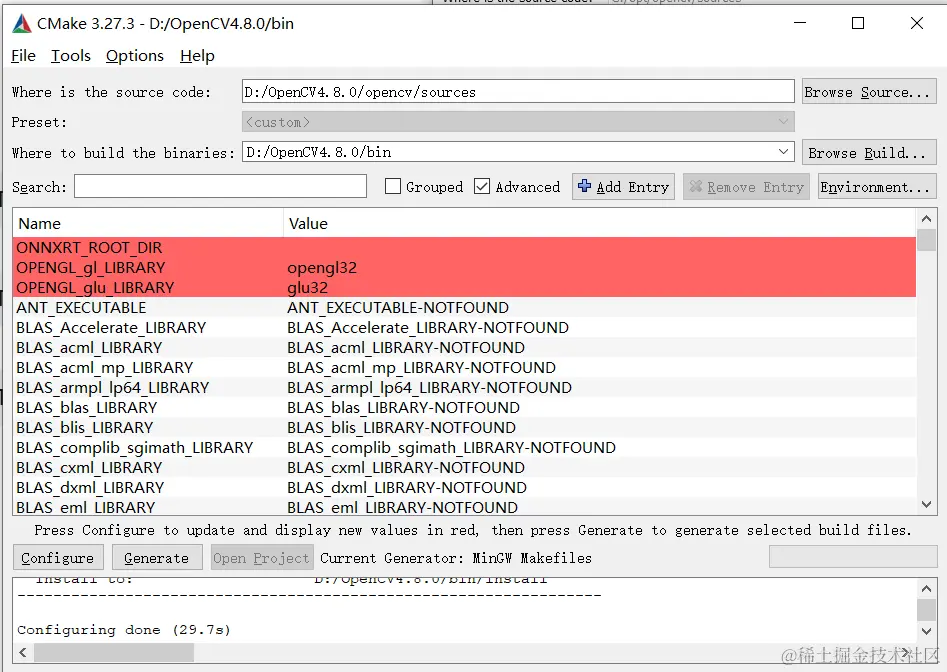Click the BLAS_blas_LIBRARY-NOTFOUND value
The width and height of the screenshot is (947, 672).
tap(403, 408)
